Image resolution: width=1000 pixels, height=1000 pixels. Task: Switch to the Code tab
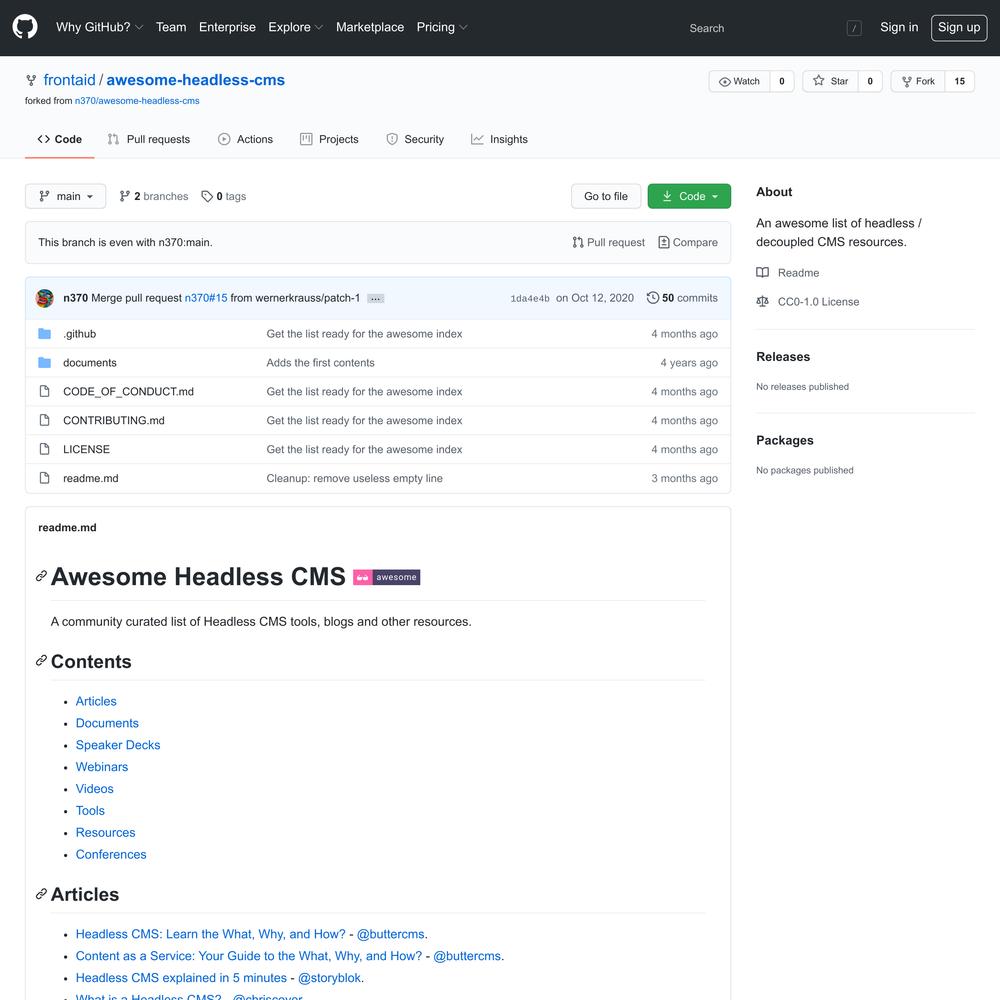click(60, 139)
